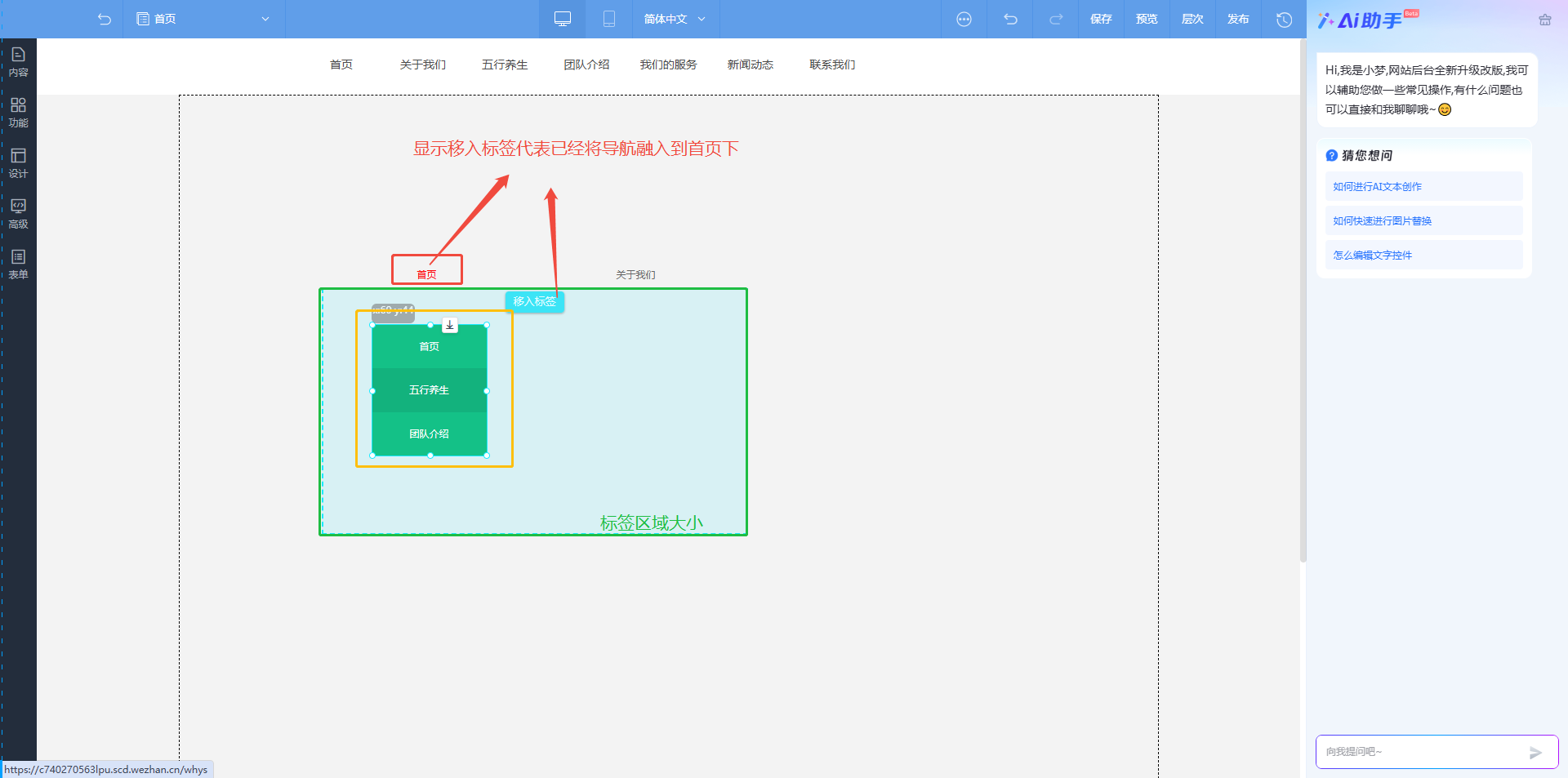Open the 表单 sidebar panel
Image resolution: width=1568 pixels, height=778 pixels.
[x=18, y=265]
